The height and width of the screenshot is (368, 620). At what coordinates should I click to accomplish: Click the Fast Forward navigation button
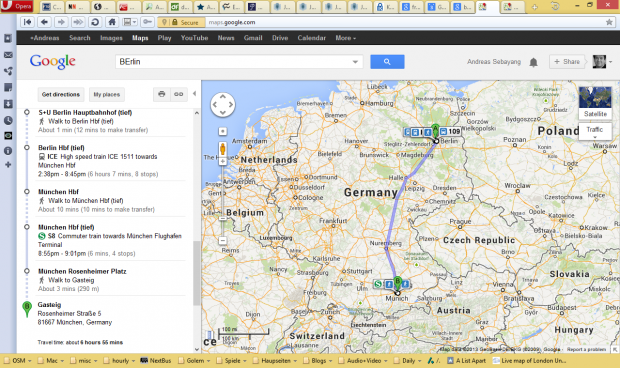coord(78,22)
